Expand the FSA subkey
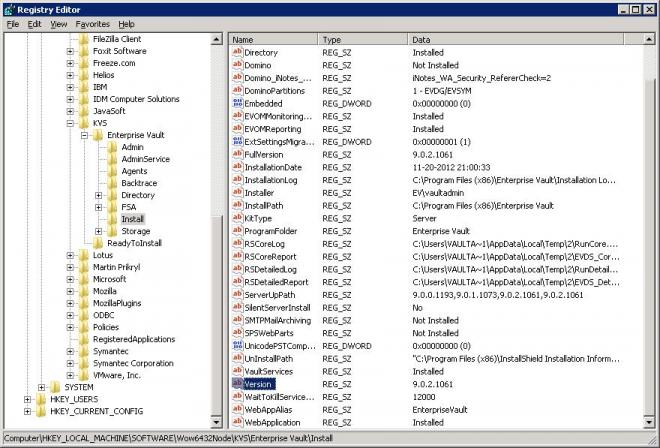Image resolution: width=660 pixels, height=448 pixels. point(98,207)
